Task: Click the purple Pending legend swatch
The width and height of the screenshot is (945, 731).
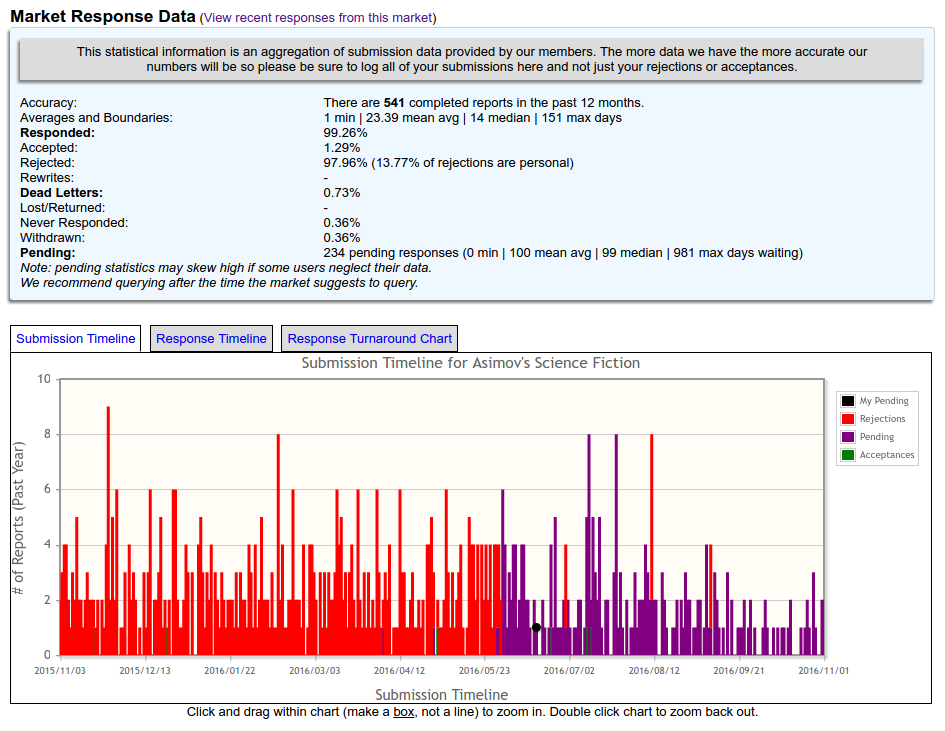Action: tap(848, 437)
